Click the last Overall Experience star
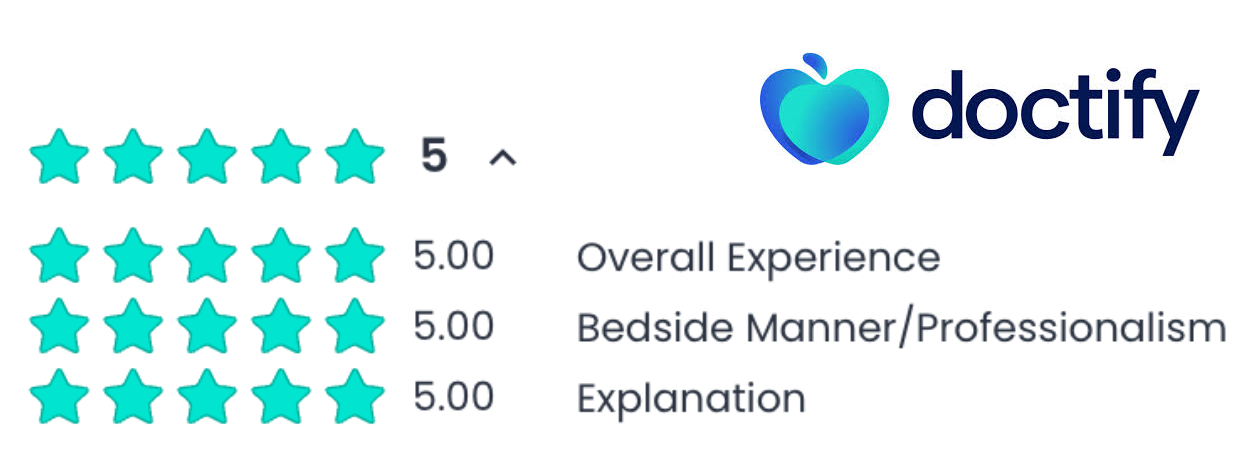Viewport: 1258px width, 458px height. coord(354,258)
